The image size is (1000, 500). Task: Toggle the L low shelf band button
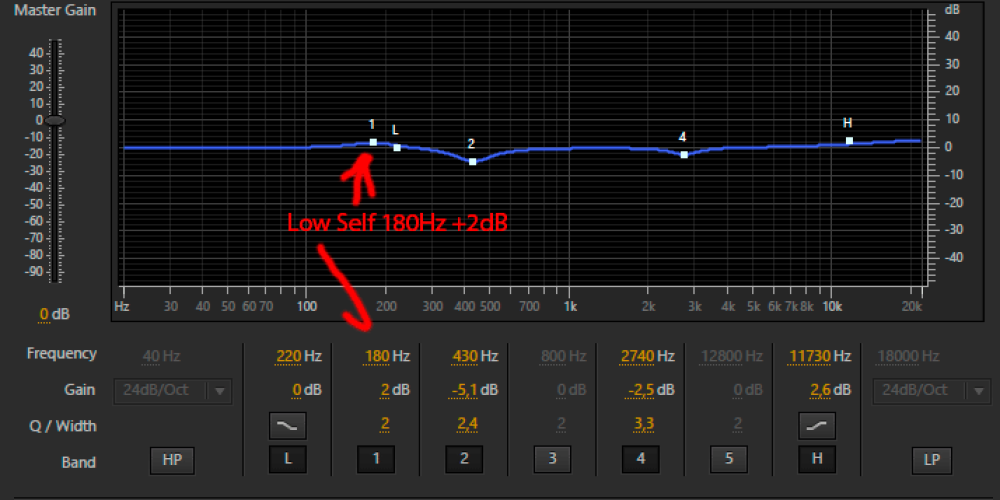pos(287,461)
